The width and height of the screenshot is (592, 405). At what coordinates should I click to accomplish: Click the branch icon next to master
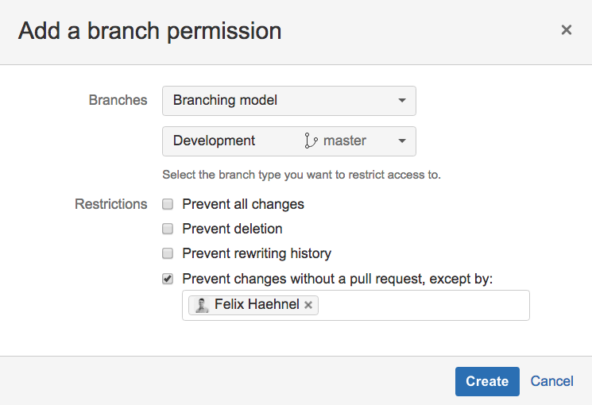[311, 141]
